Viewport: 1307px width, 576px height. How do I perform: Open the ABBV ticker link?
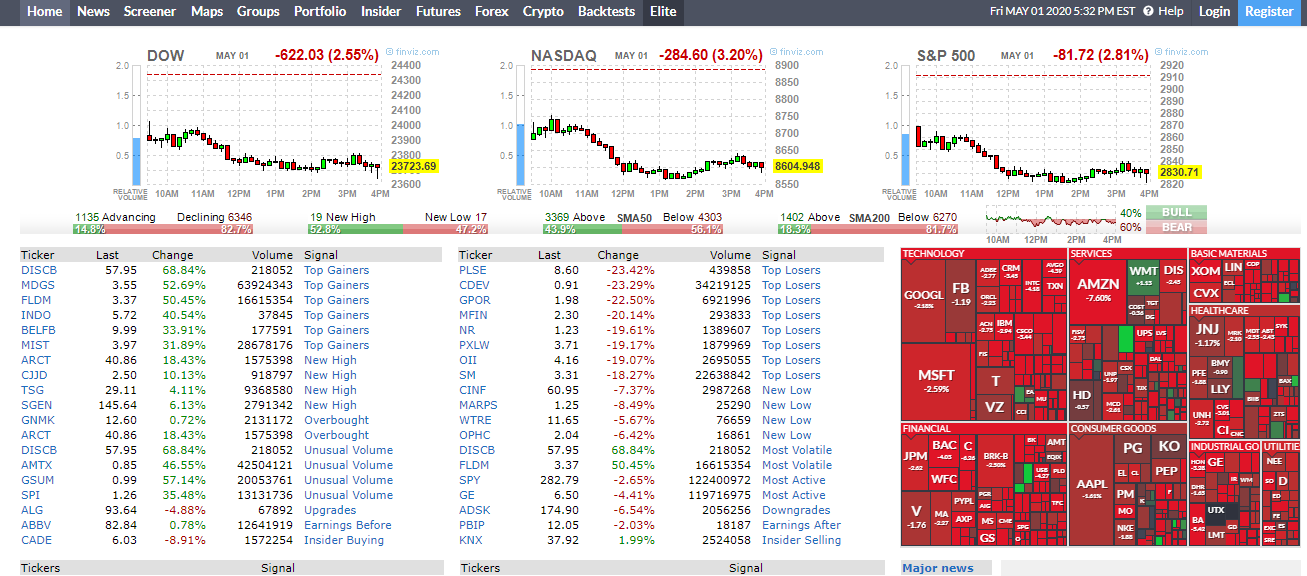36,525
